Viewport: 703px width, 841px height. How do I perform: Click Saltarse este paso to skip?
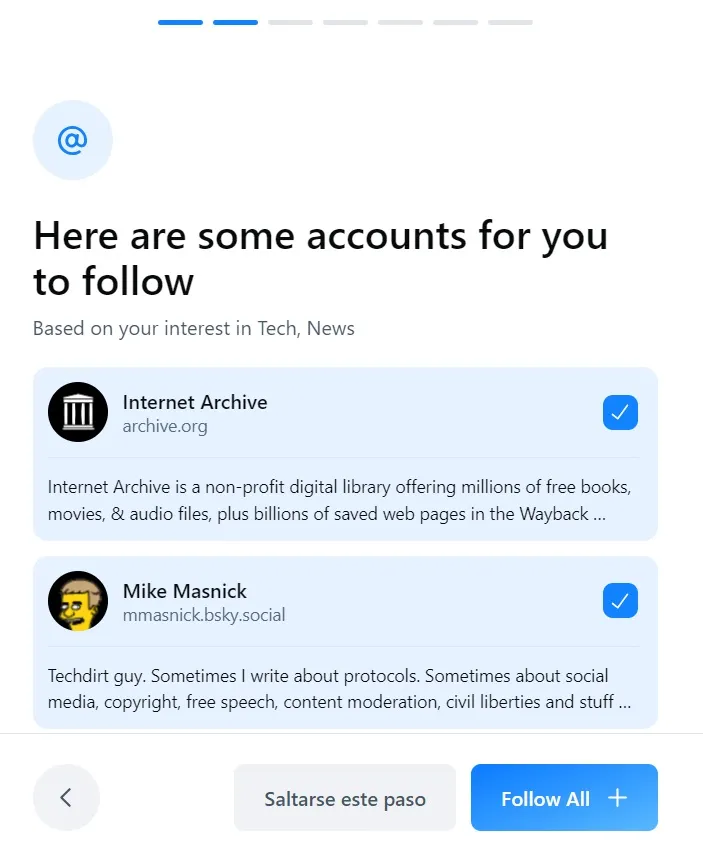point(345,798)
